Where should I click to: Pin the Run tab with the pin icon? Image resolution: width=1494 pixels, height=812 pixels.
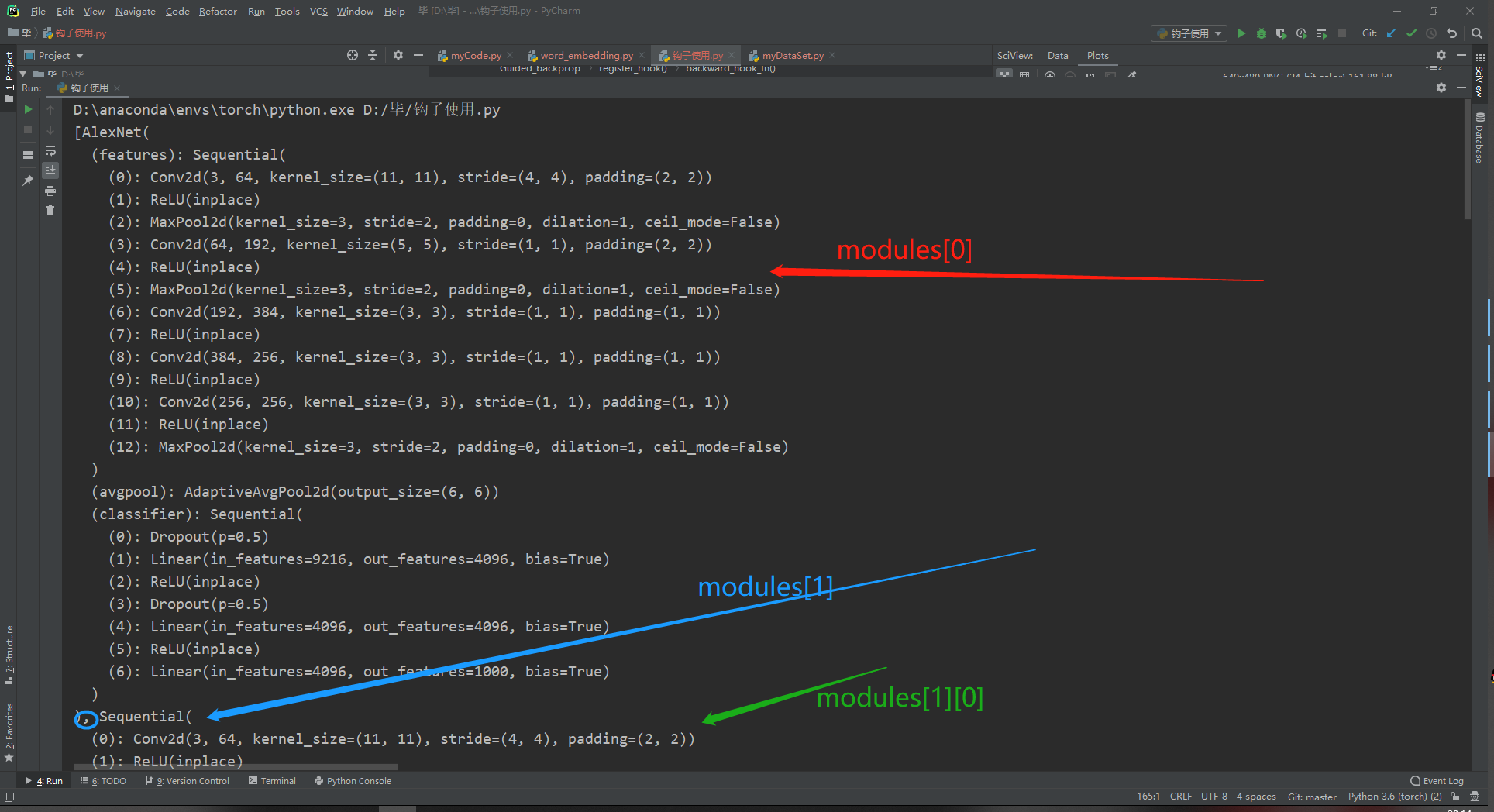pos(28,180)
